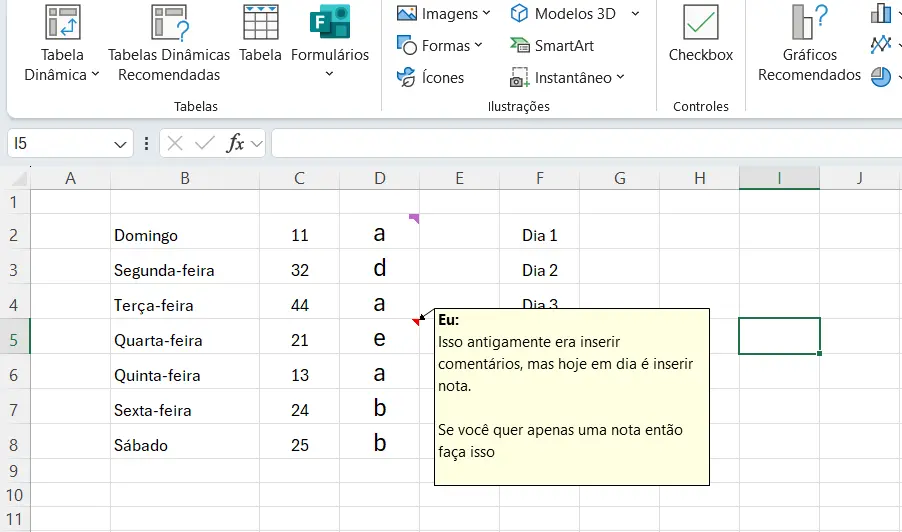902x532 pixels.
Task: Click the line chart icon
Action: tap(881, 44)
